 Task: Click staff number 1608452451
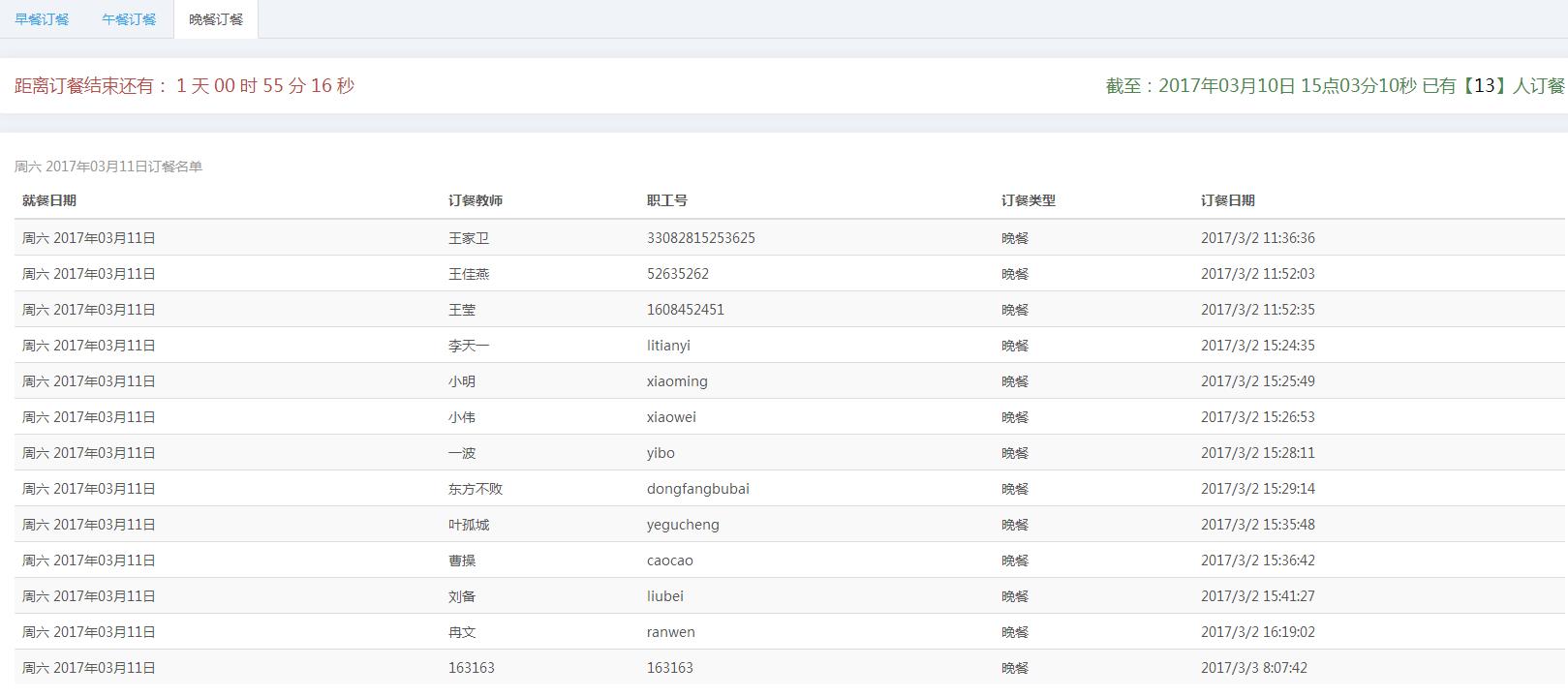686,310
